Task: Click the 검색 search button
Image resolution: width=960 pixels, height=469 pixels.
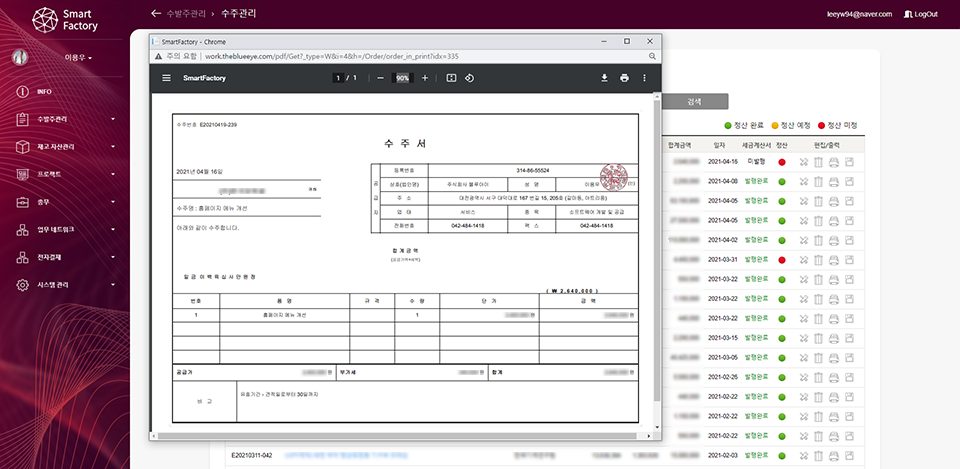Action: (x=694, y=101)
